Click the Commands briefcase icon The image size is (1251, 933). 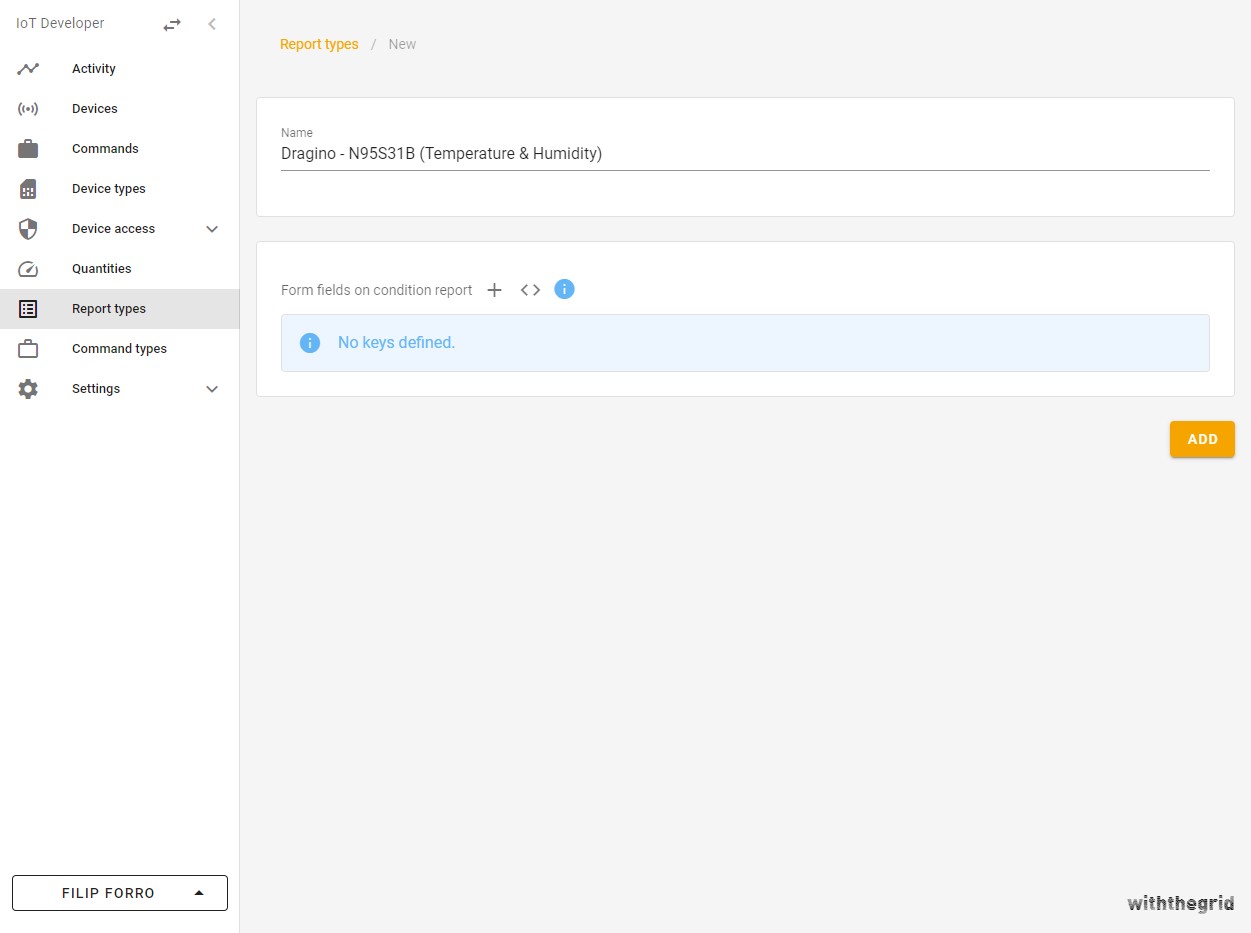28,149
